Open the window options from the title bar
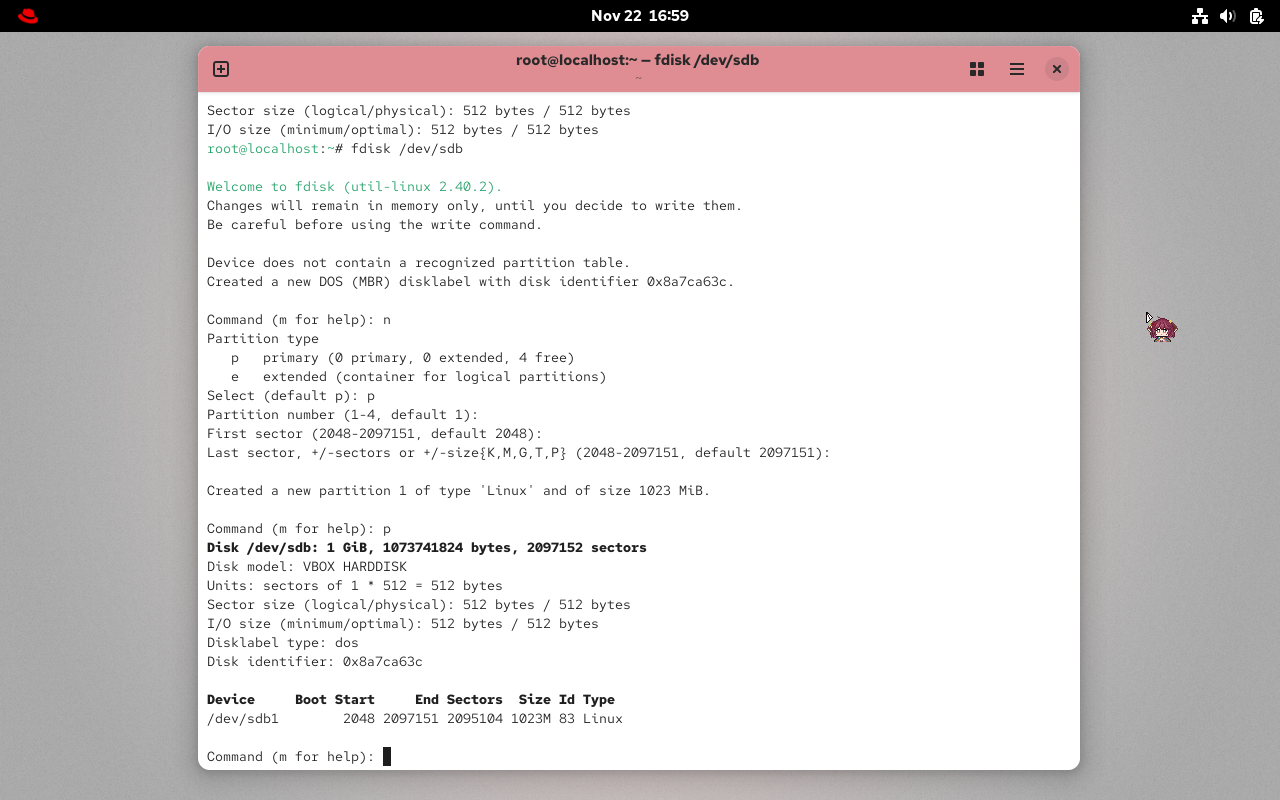 1016,69
